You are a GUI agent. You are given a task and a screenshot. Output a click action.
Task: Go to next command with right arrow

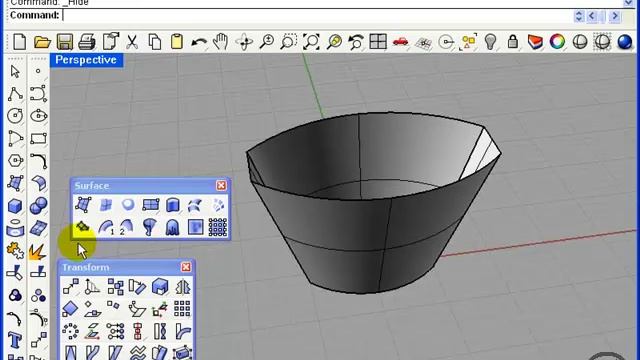pyautogui.click(x=615, y=16)
